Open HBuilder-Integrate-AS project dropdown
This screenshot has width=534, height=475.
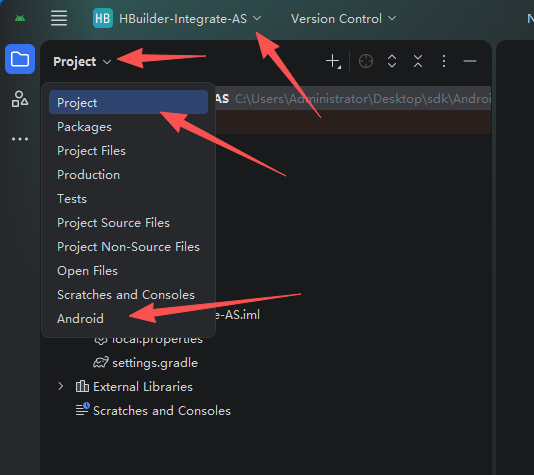coord(177,18)
